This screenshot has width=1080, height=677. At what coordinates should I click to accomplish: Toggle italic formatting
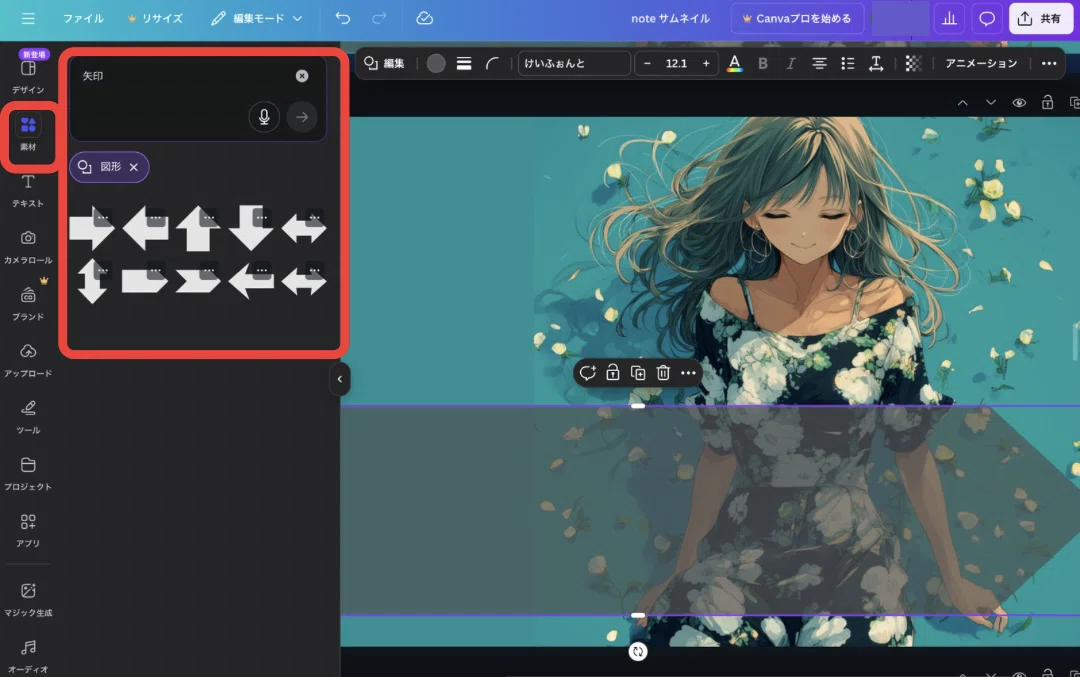(791, 63)
